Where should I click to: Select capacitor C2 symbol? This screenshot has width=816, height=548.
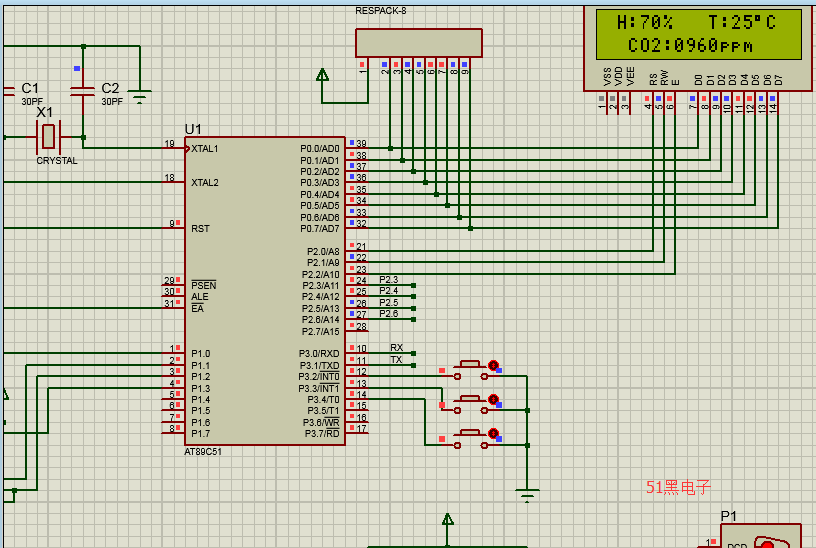click(82, 92)
